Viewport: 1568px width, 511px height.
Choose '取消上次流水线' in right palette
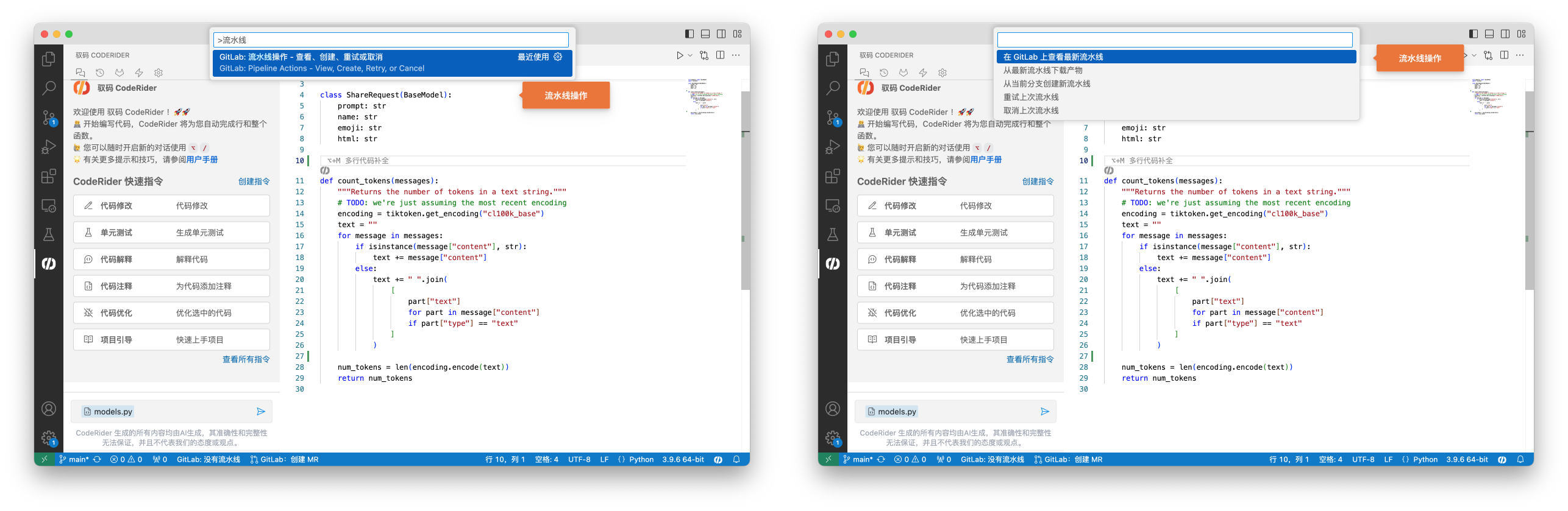(1176, 110)
